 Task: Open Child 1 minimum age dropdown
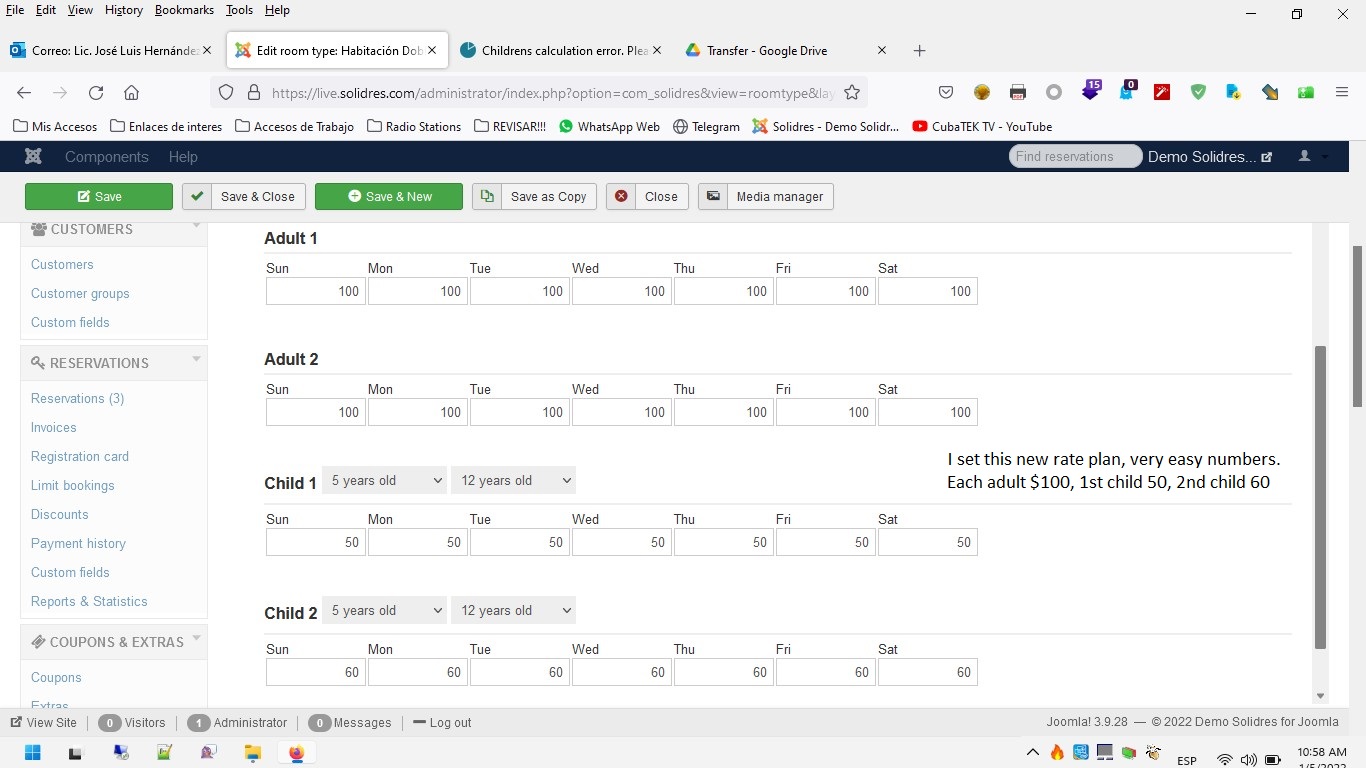(385, 481)
